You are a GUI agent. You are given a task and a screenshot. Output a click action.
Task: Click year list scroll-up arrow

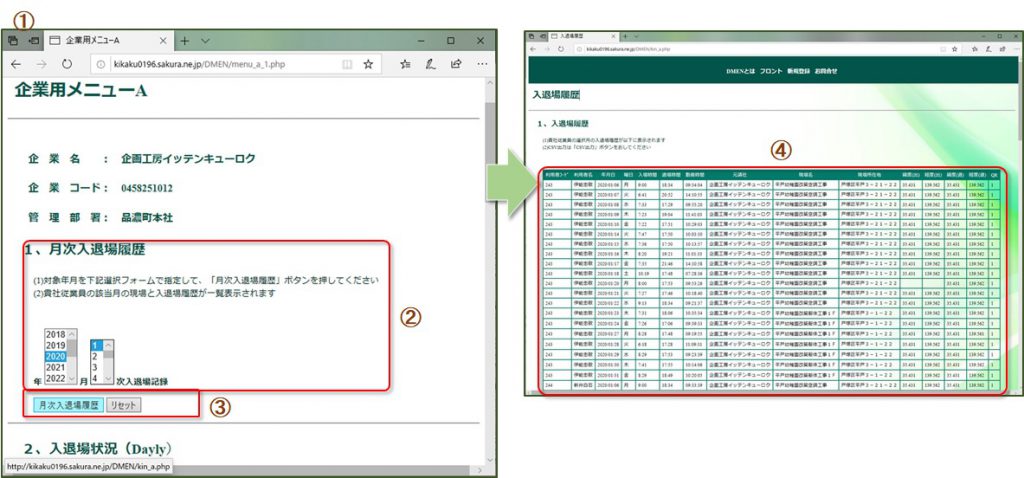coord(72,334)
